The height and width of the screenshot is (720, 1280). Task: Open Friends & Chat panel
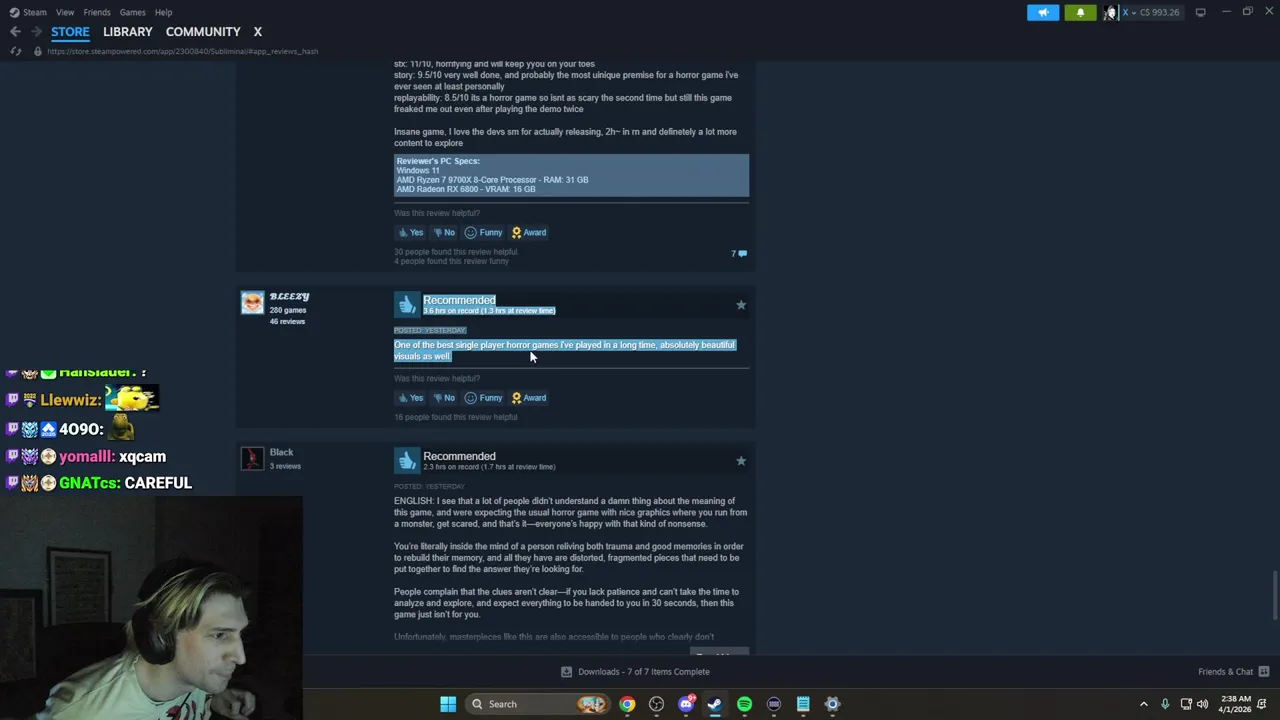click(1233, 672)
